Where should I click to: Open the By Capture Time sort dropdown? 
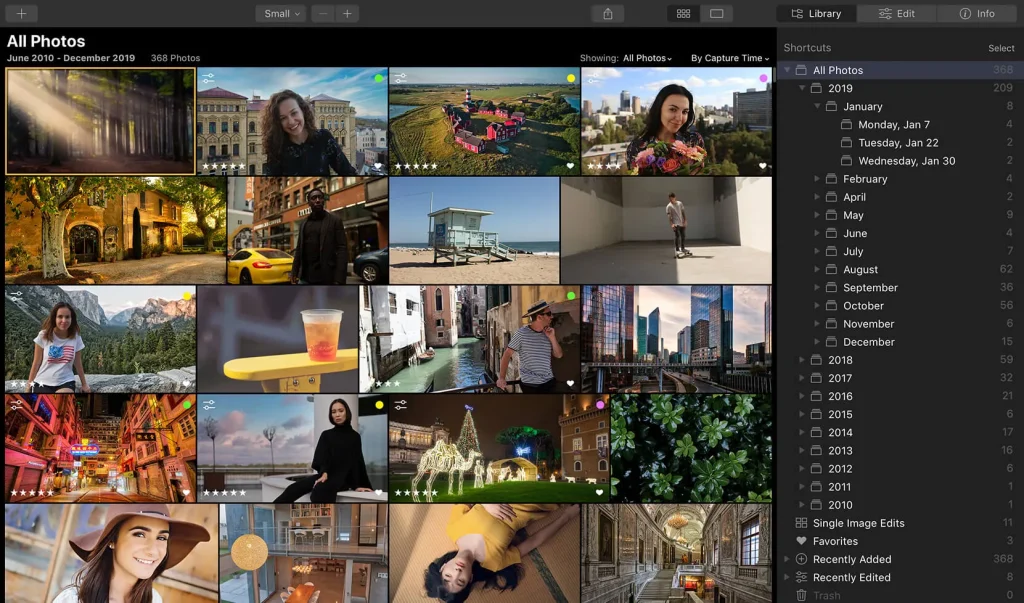tap(730, 58)
